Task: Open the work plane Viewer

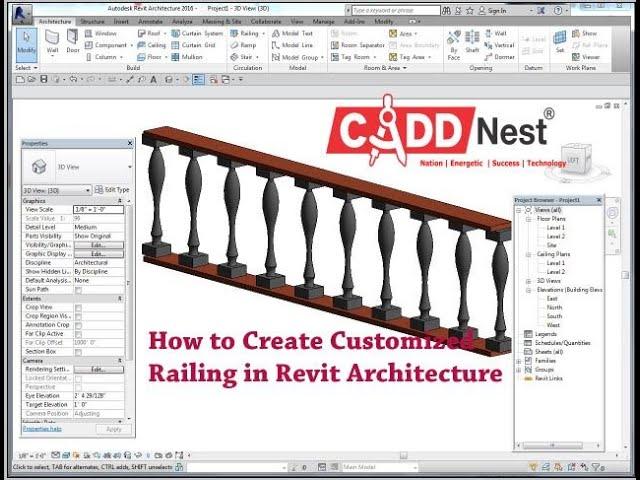Action: click(586, 57)
